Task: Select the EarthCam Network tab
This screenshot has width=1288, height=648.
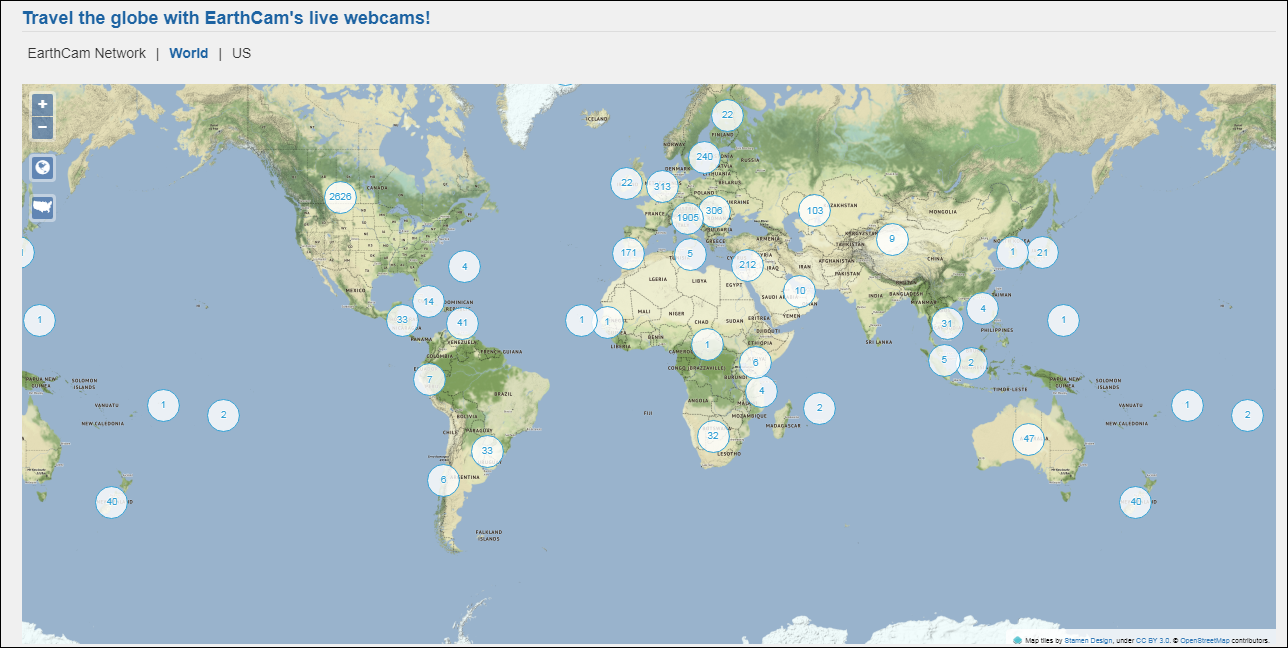Action: 89,53
